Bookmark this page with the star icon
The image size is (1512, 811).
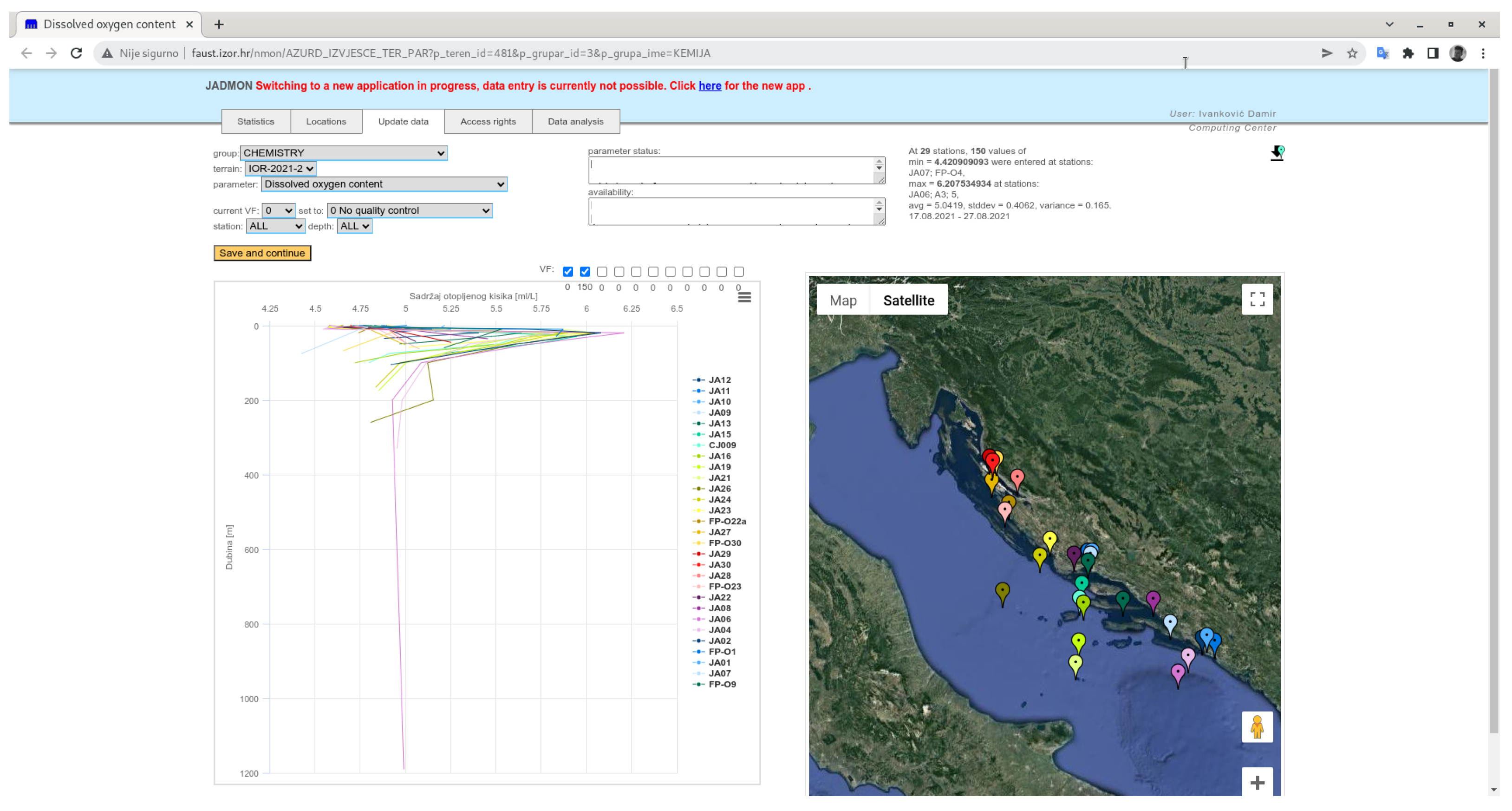tap(1352, 53)
